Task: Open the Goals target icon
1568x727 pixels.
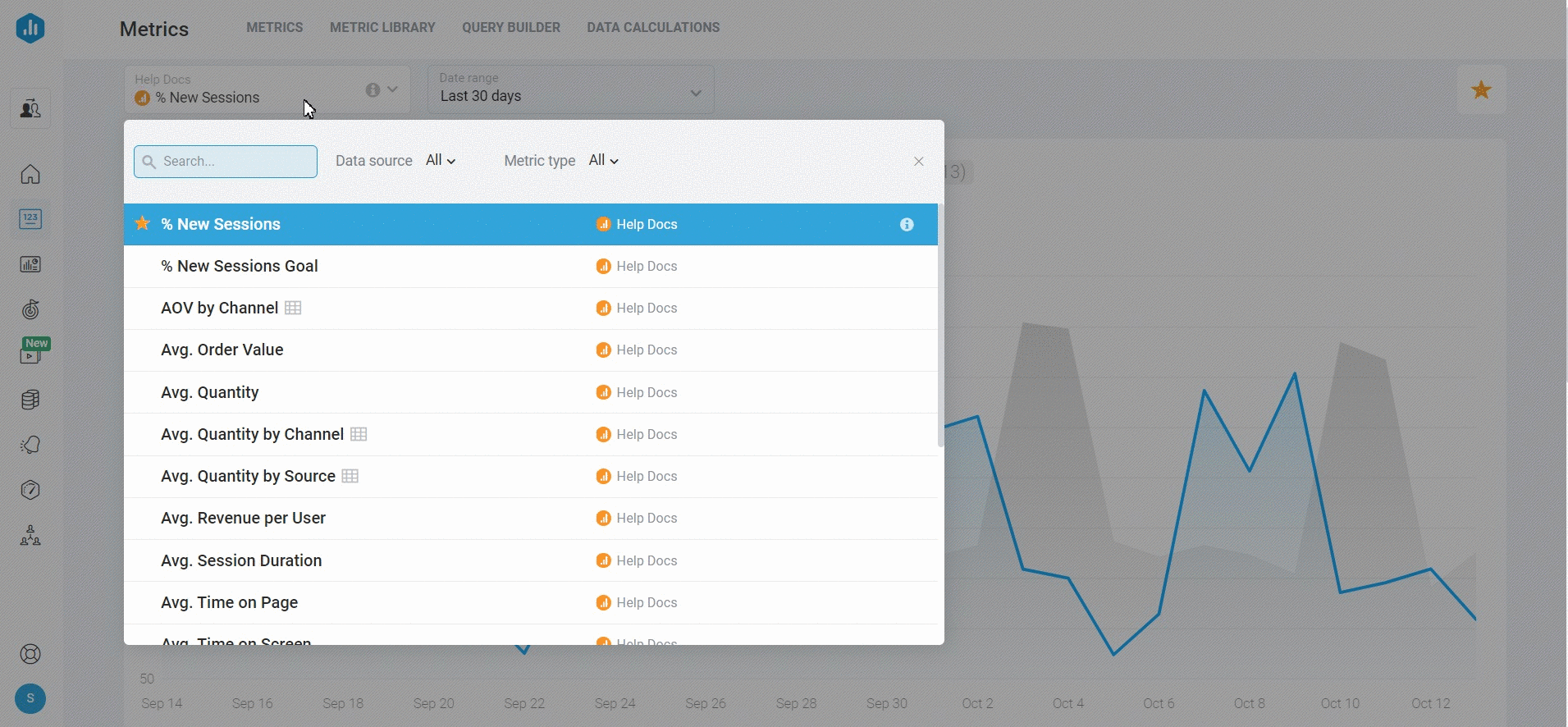Action: coord(30,310)
